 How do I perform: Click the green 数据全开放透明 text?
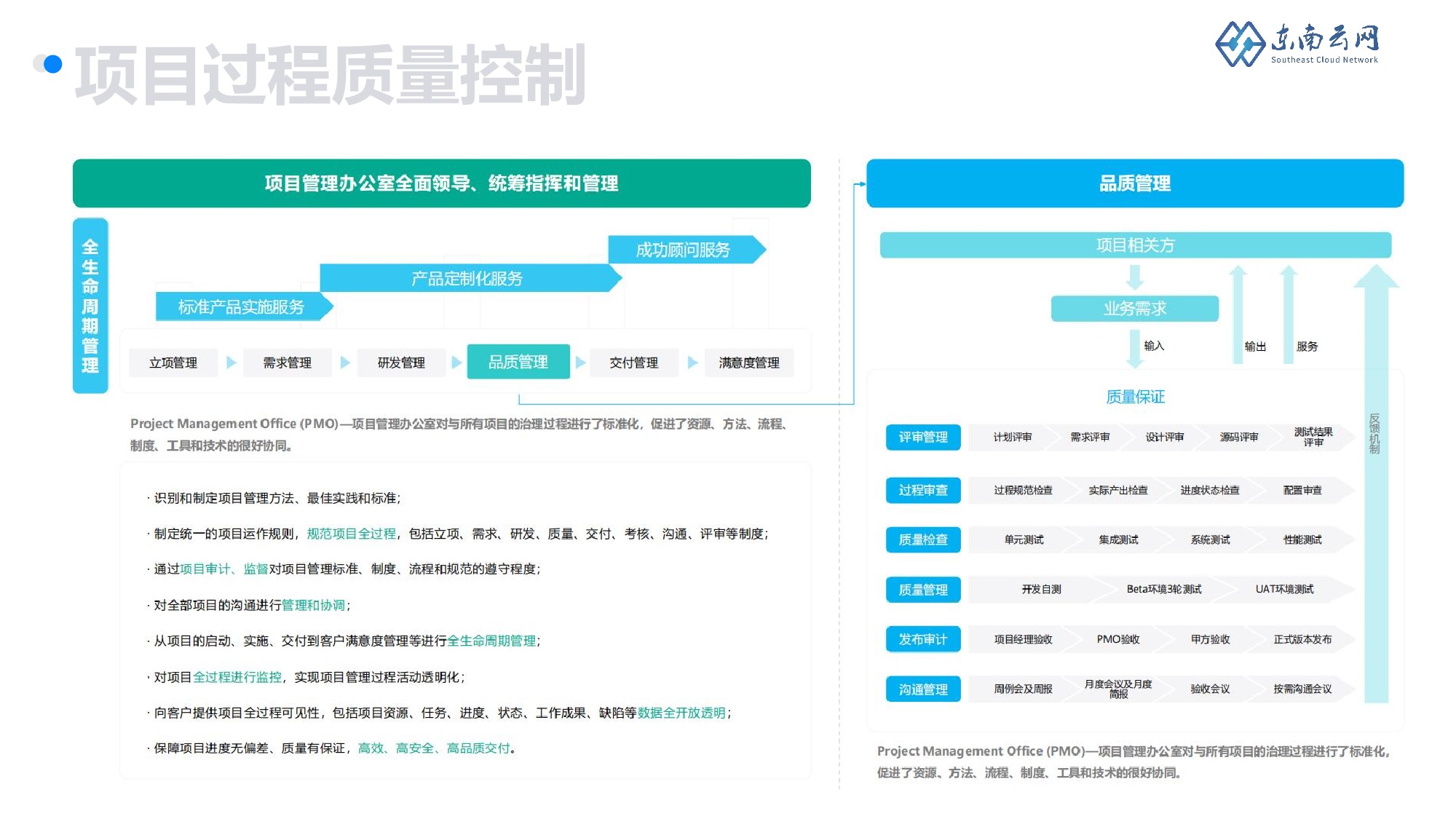coord(681,713)
